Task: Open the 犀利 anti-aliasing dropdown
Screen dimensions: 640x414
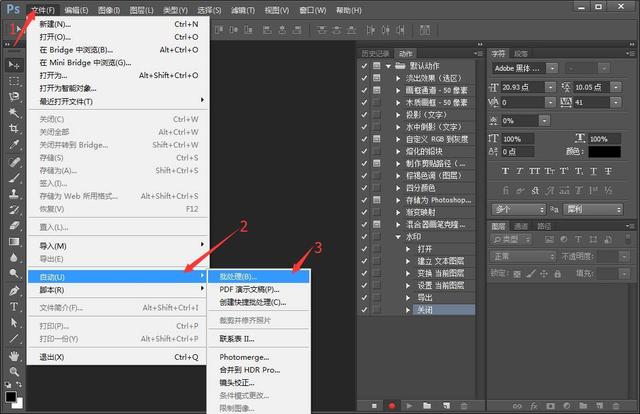Action: click(x=593, y=209)
